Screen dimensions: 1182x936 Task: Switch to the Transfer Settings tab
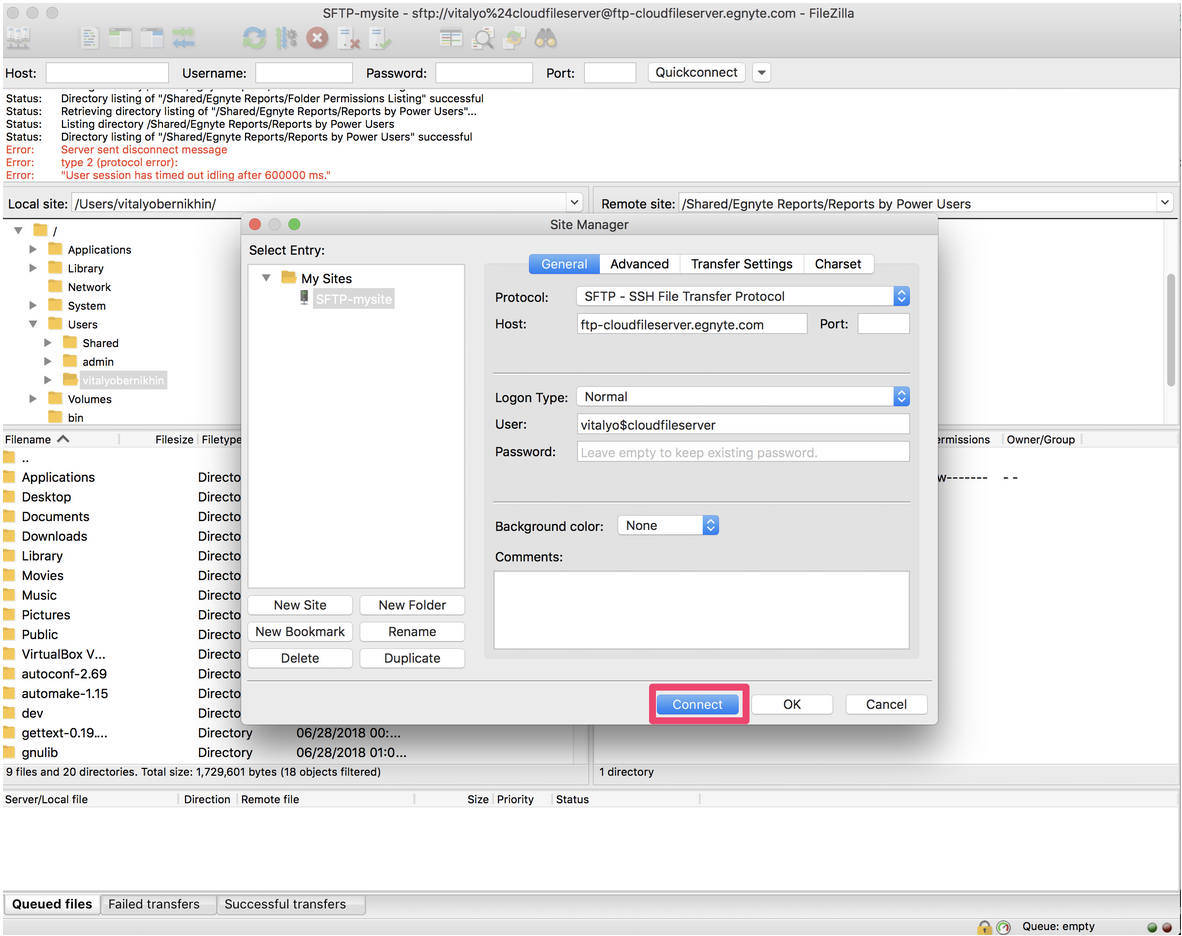pos(742,264)
